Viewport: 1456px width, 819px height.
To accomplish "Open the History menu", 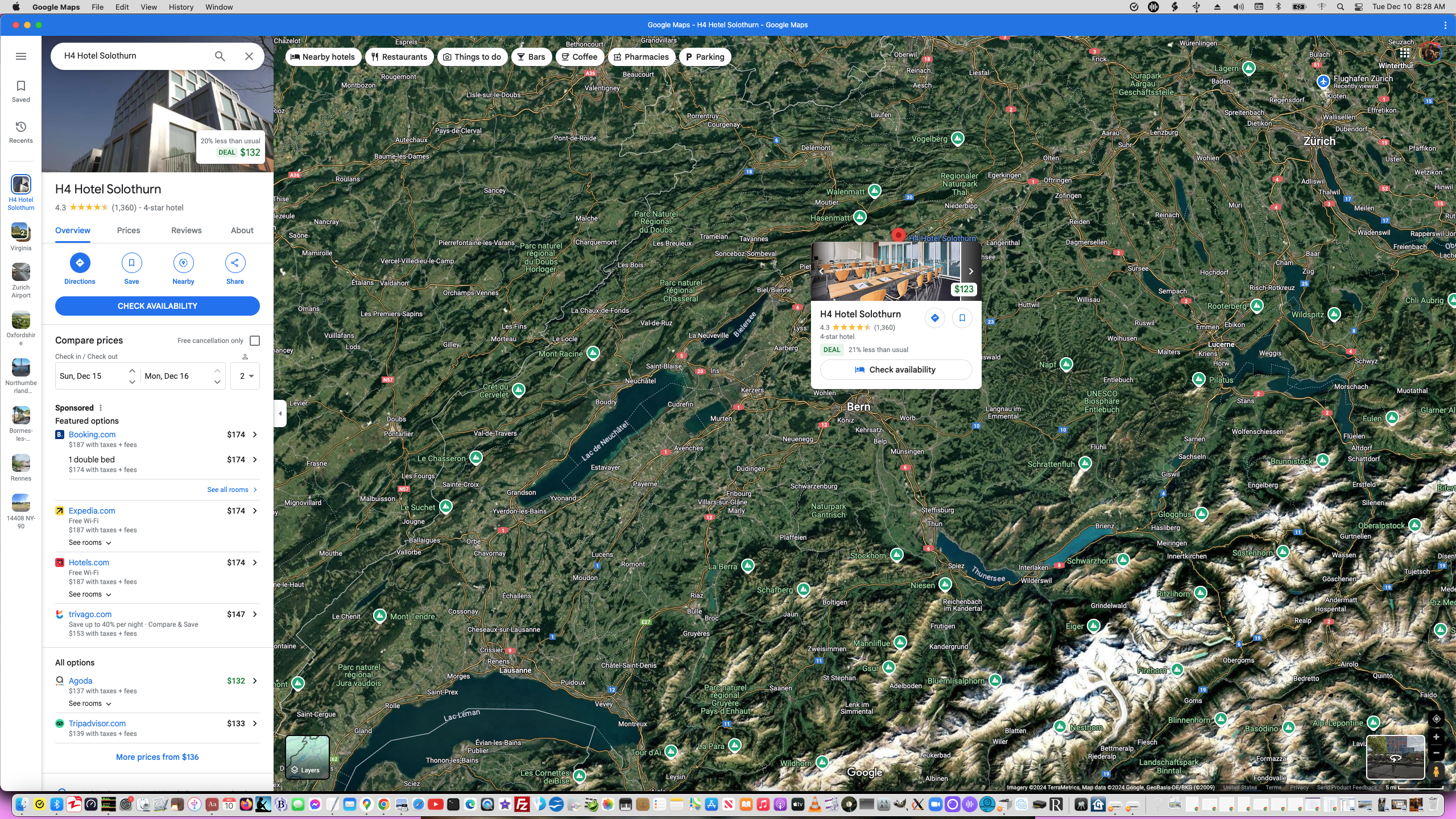I will pos(181,7).
